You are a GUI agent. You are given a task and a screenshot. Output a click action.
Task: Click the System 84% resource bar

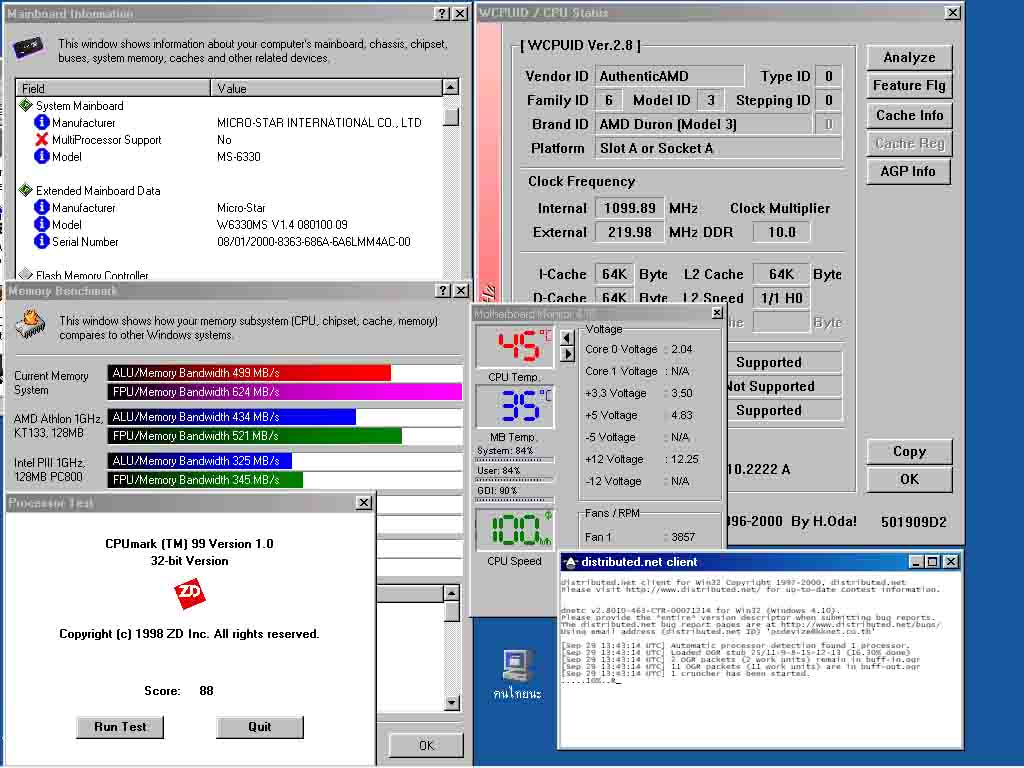[515, 460]
